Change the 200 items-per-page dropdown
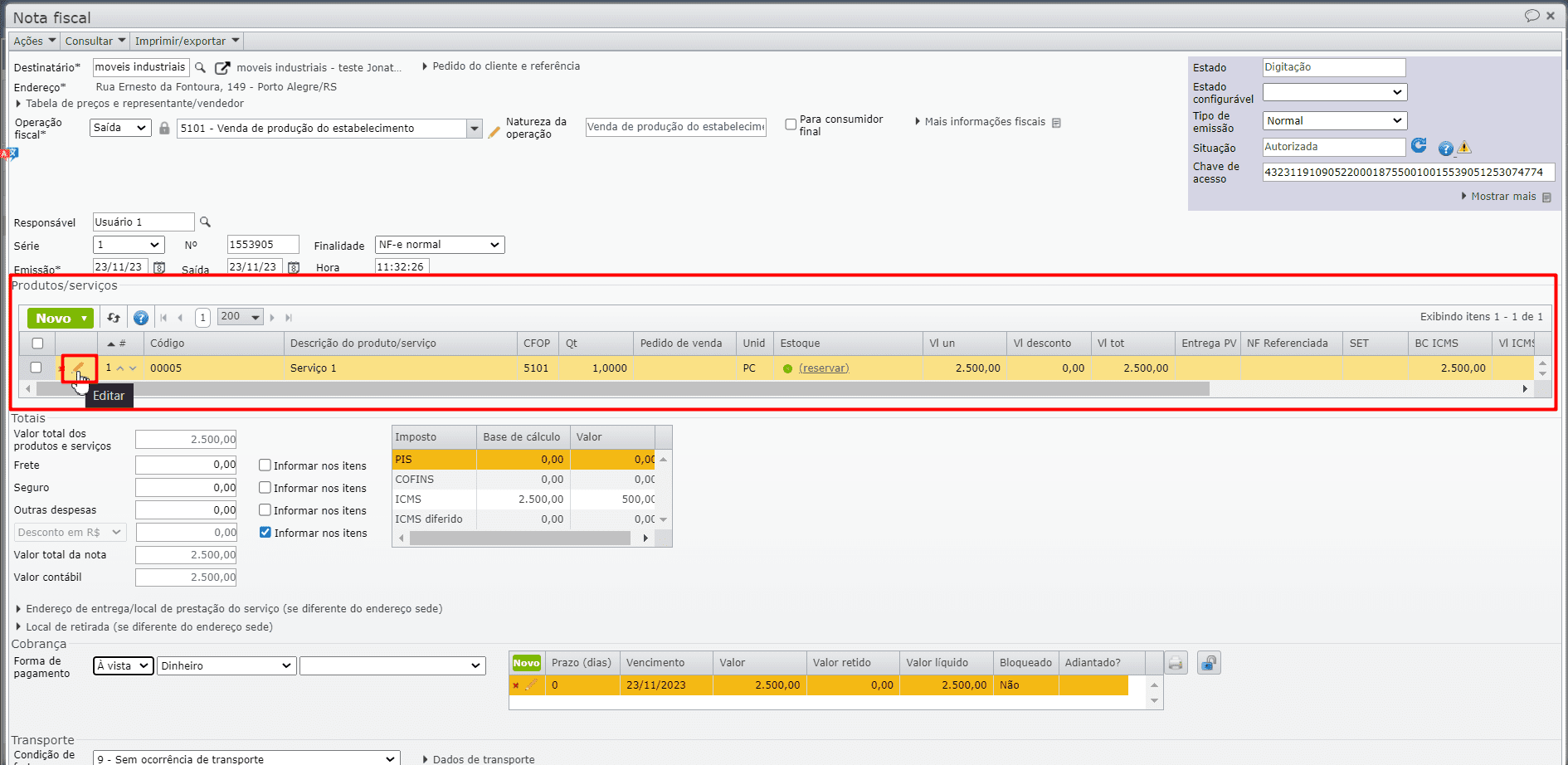 241,317
